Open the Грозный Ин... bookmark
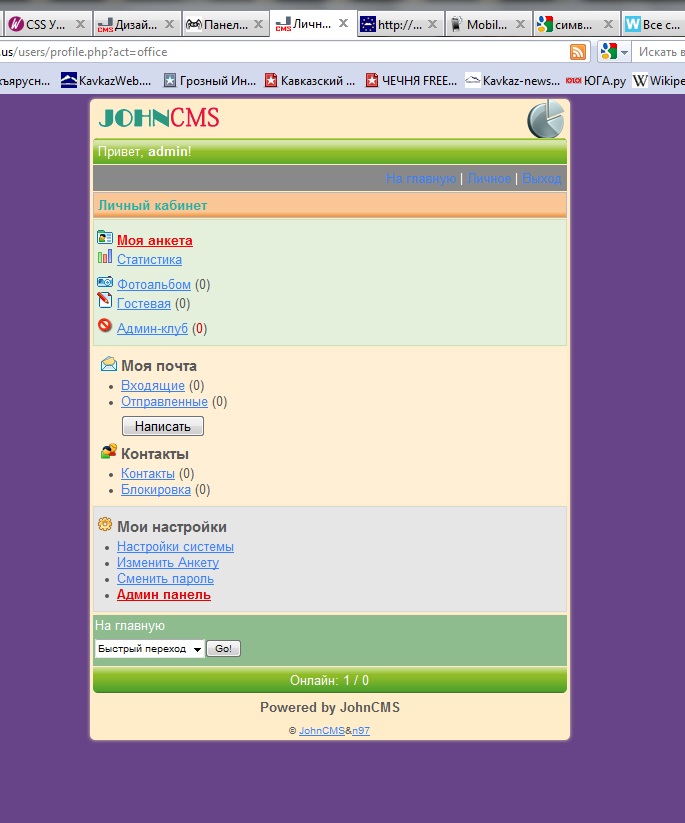This screenshot has height=823, width=685. point(210,80)
